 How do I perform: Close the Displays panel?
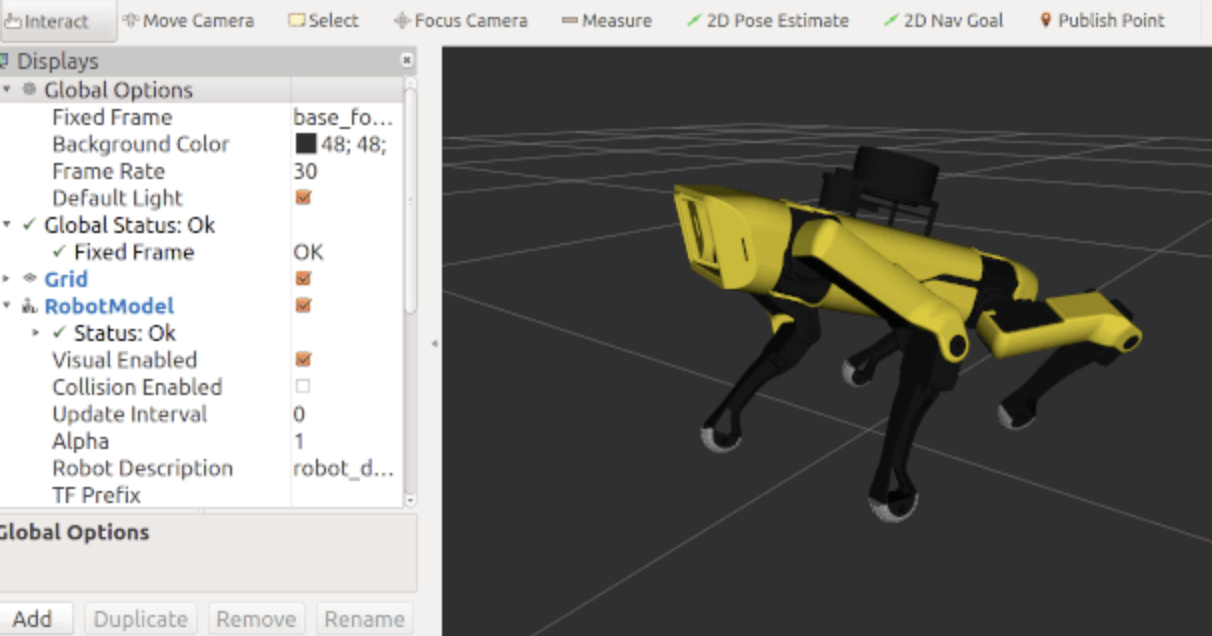point(408,61)
